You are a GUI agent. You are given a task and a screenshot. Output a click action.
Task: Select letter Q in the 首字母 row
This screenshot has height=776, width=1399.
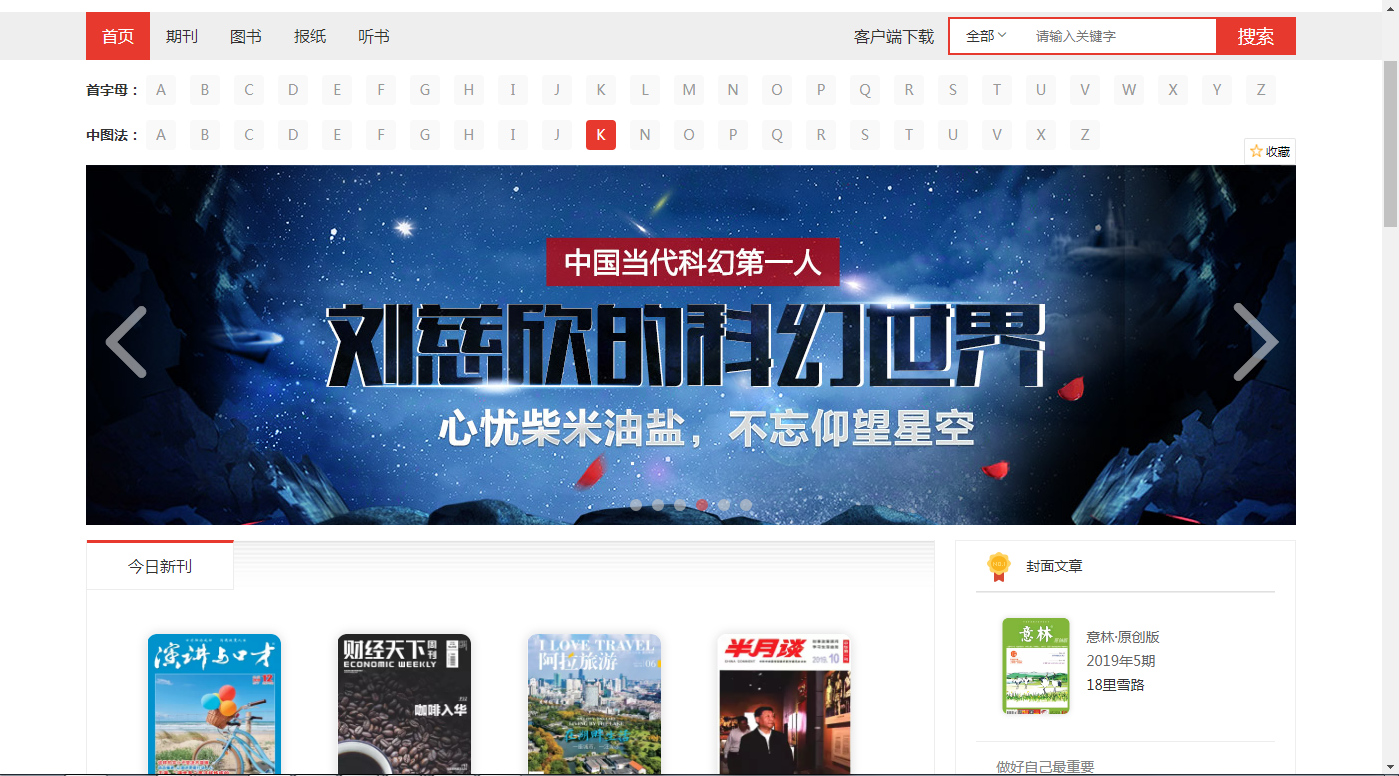[865, 90]
